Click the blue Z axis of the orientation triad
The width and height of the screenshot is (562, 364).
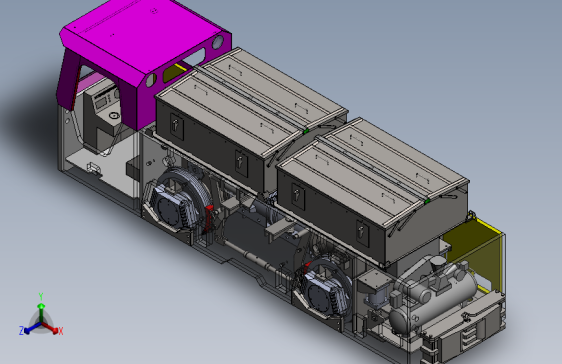coord(29,329)
